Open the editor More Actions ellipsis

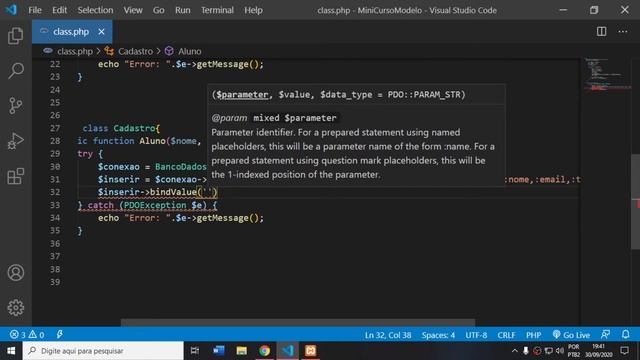coord(622,31)
